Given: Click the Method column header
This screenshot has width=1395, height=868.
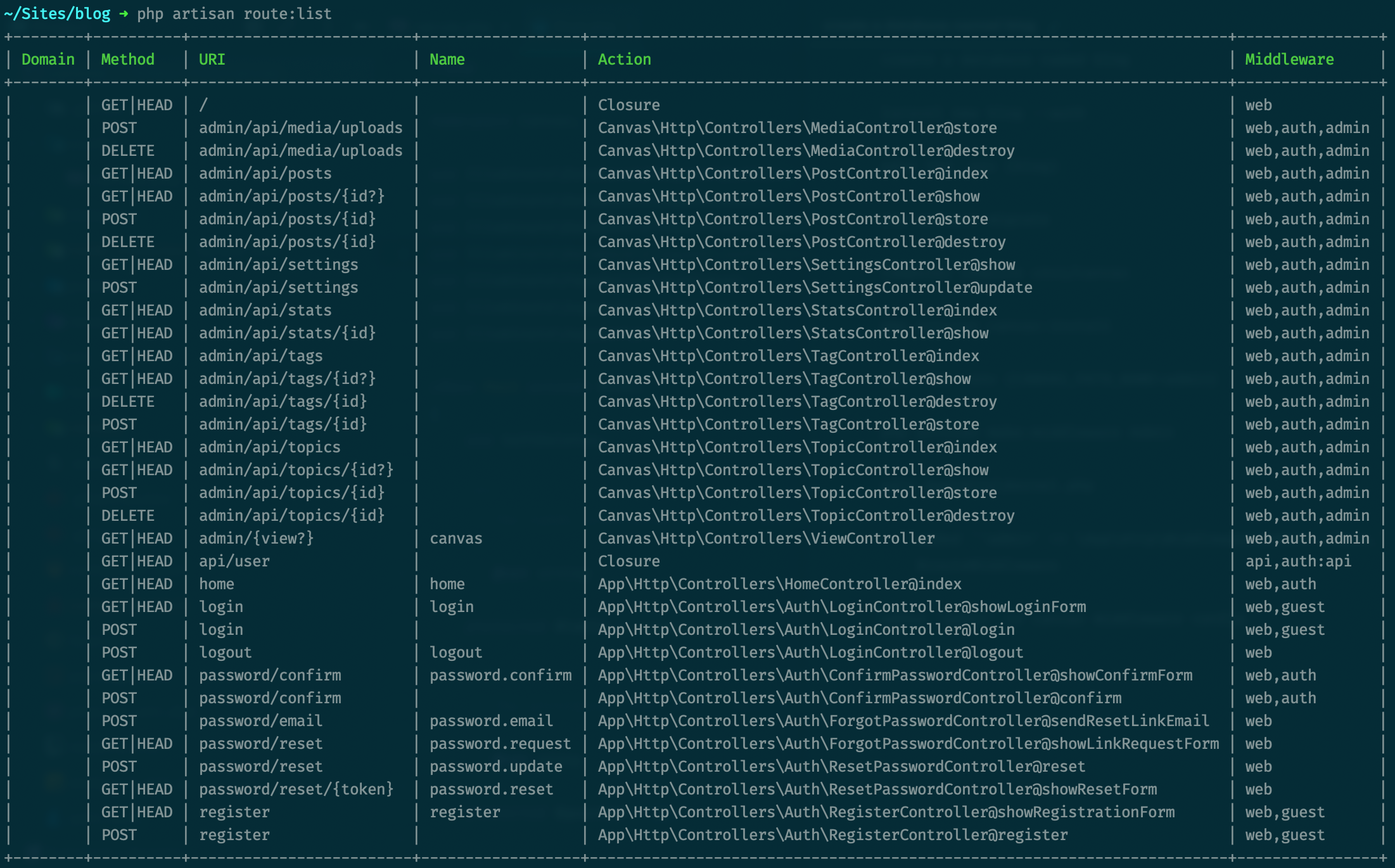Looking at the screenshot, I should click(x=128, y=60).
